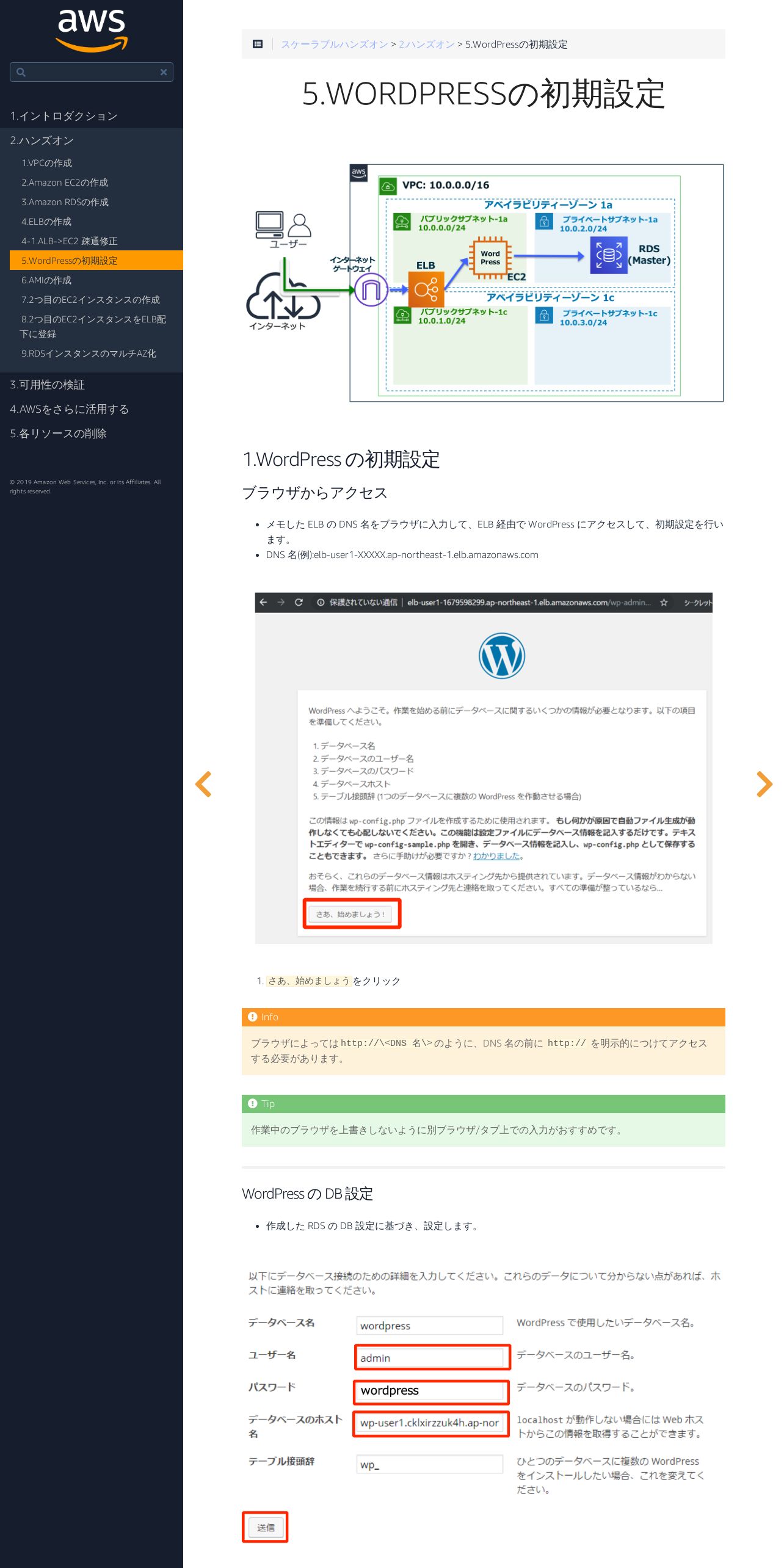Screen dimensions: 784x1568
Task: Click the WordPress の DB 設定 heading
Action: (x=307, y=1193)
